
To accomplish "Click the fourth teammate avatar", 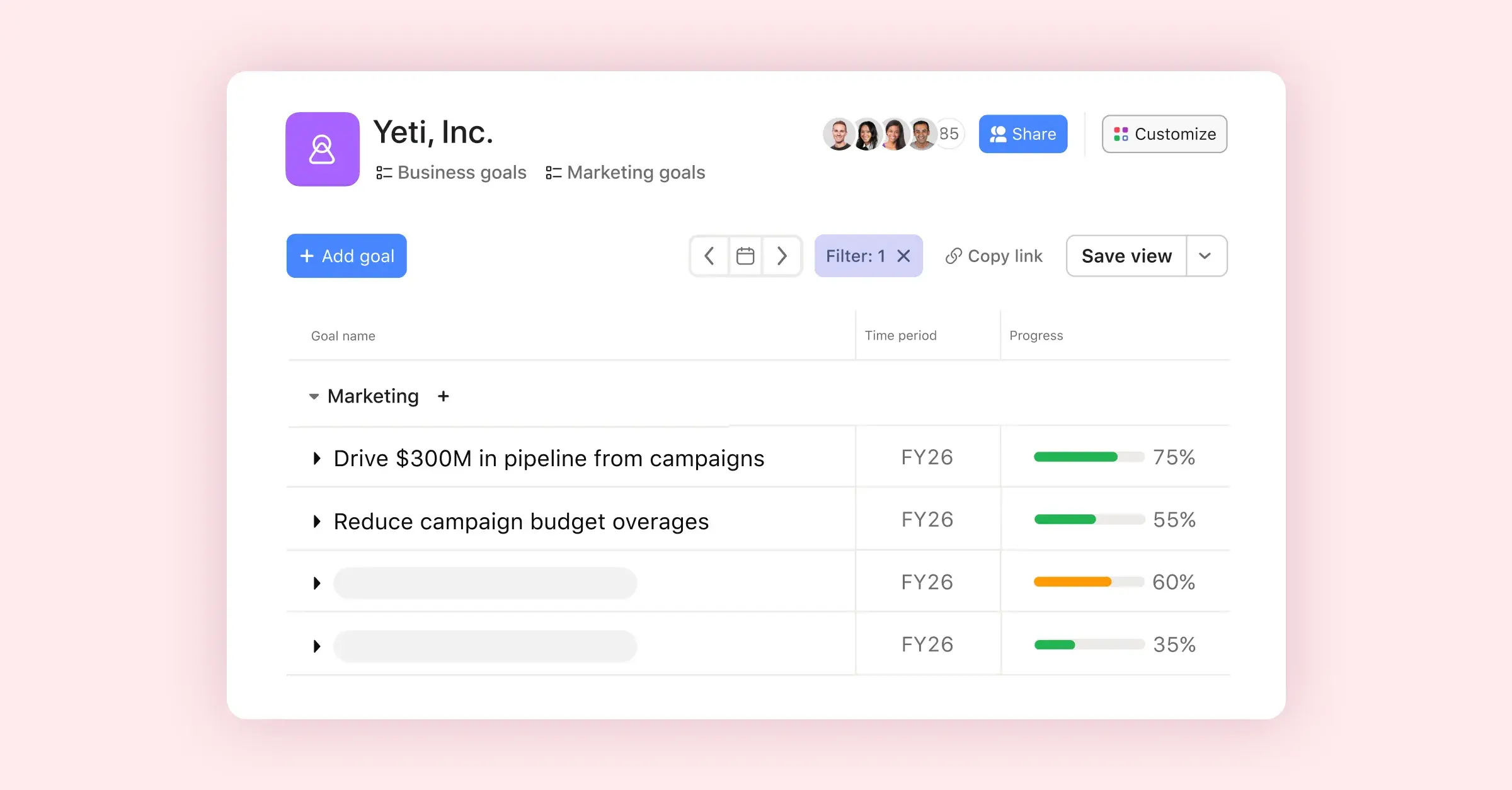I will [922, 134].
